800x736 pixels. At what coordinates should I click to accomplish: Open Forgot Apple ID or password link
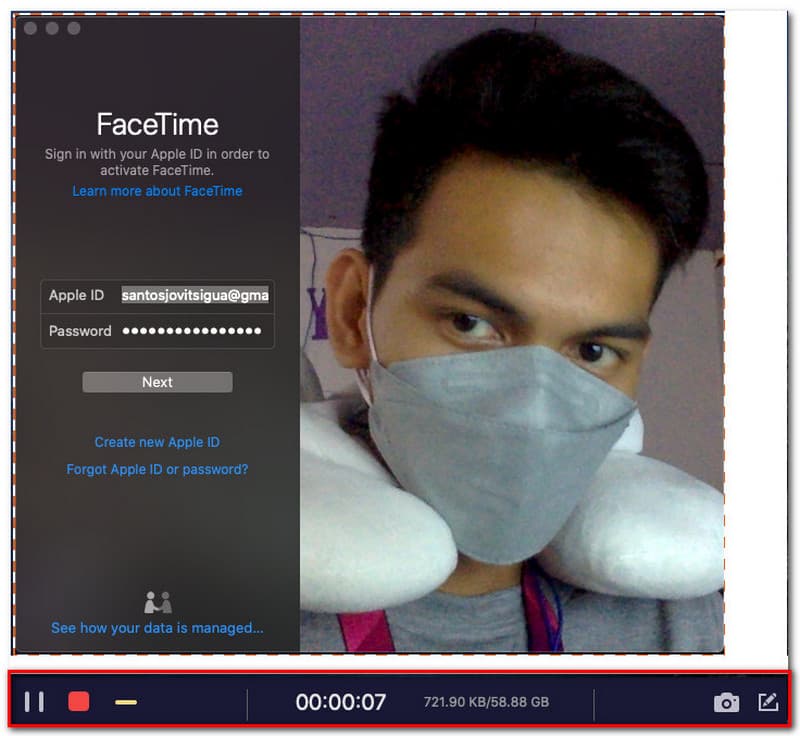[157, 469]
